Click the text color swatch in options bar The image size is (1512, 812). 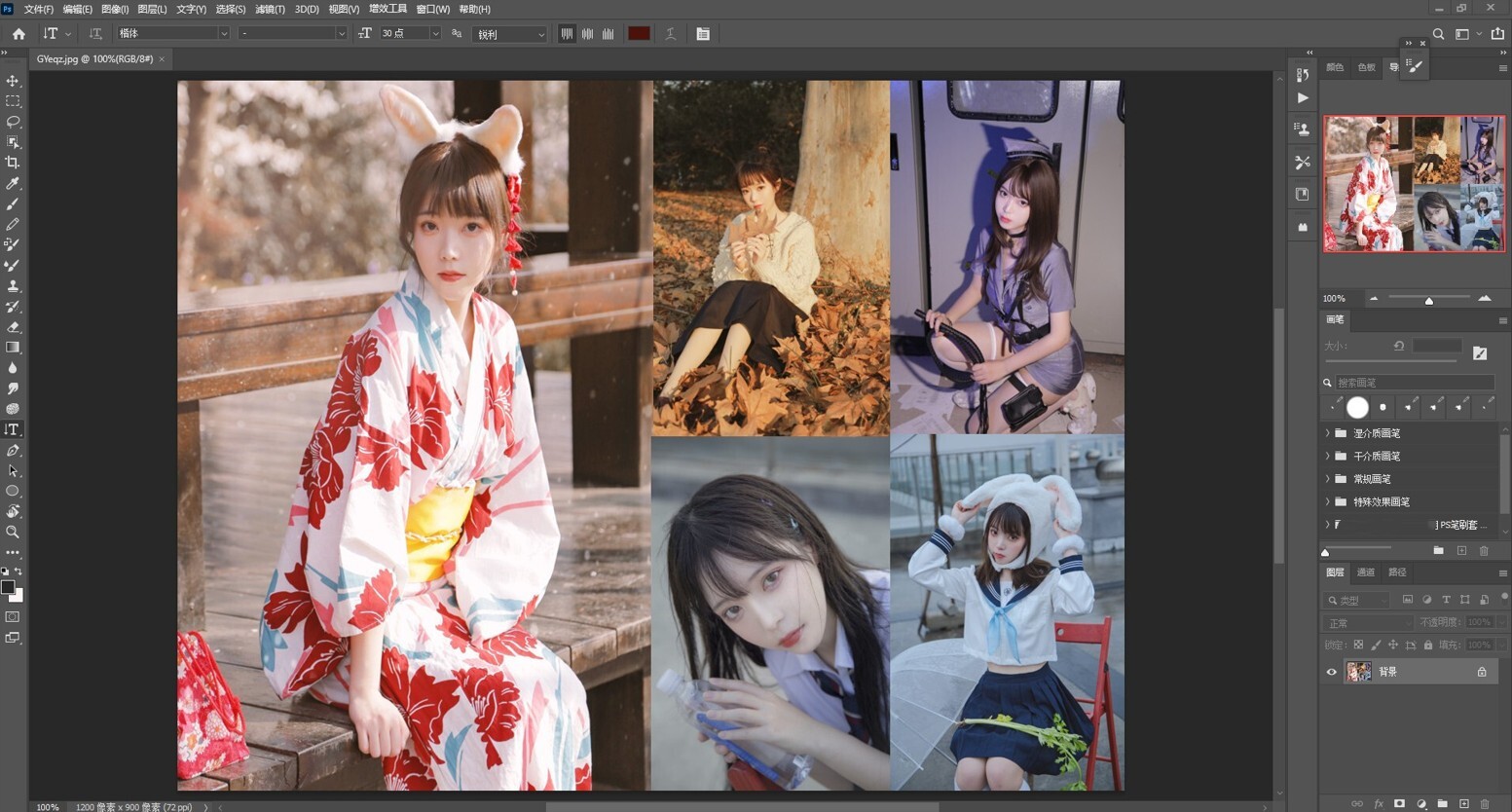click(x=639, y=33)
